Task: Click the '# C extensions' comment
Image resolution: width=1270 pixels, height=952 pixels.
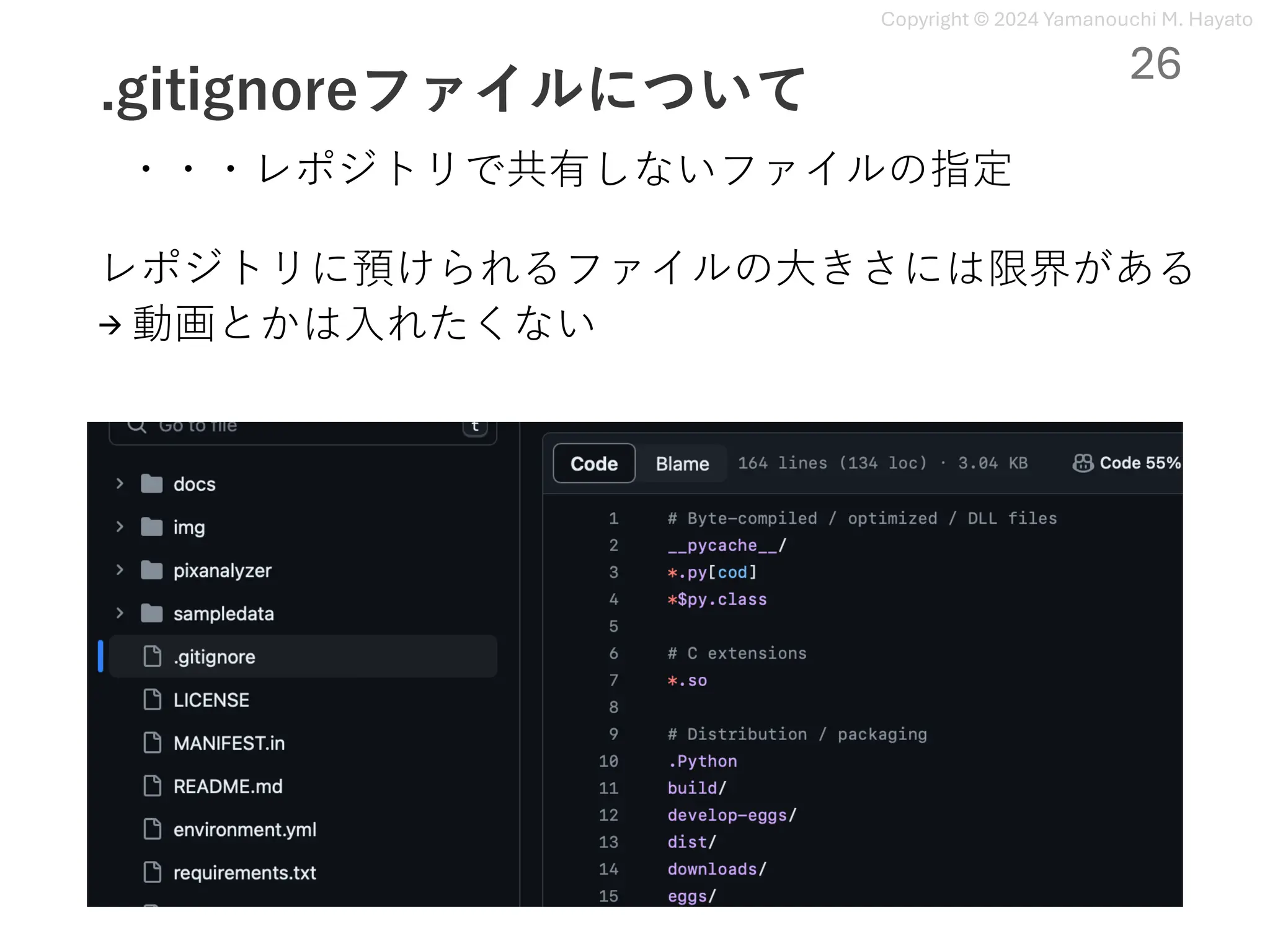Action: point(737,653)
